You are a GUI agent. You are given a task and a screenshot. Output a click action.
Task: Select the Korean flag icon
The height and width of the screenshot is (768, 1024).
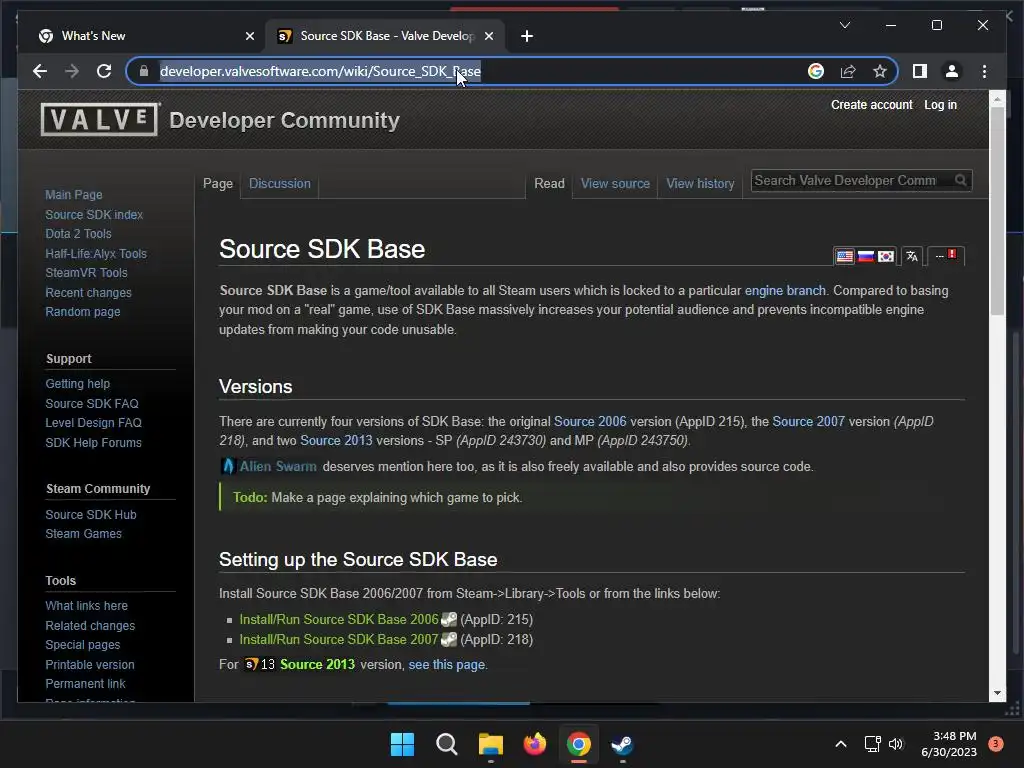click(886, 256)
